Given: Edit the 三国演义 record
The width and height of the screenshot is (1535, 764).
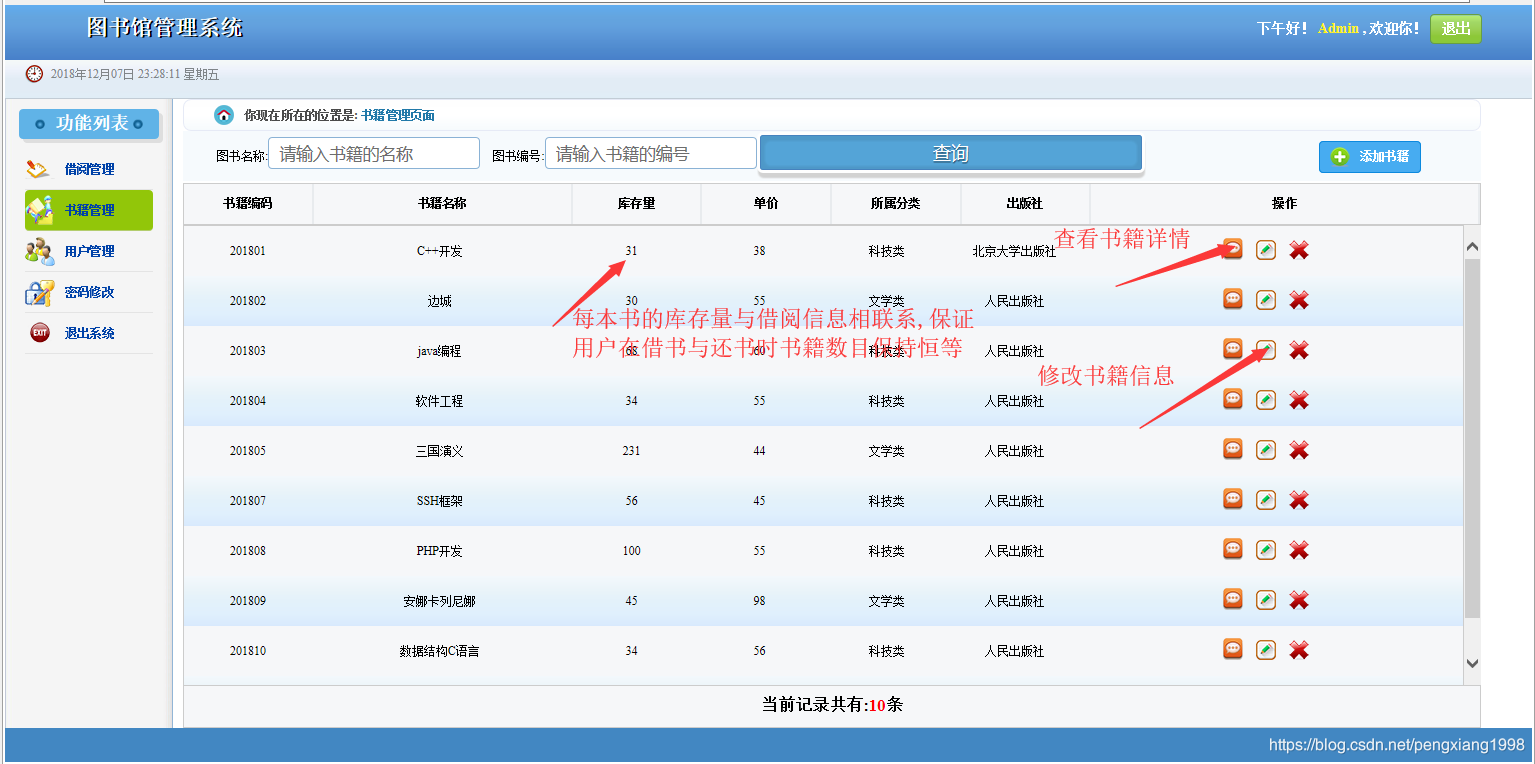Looking at the screenshot, I should pos(1266,450).
